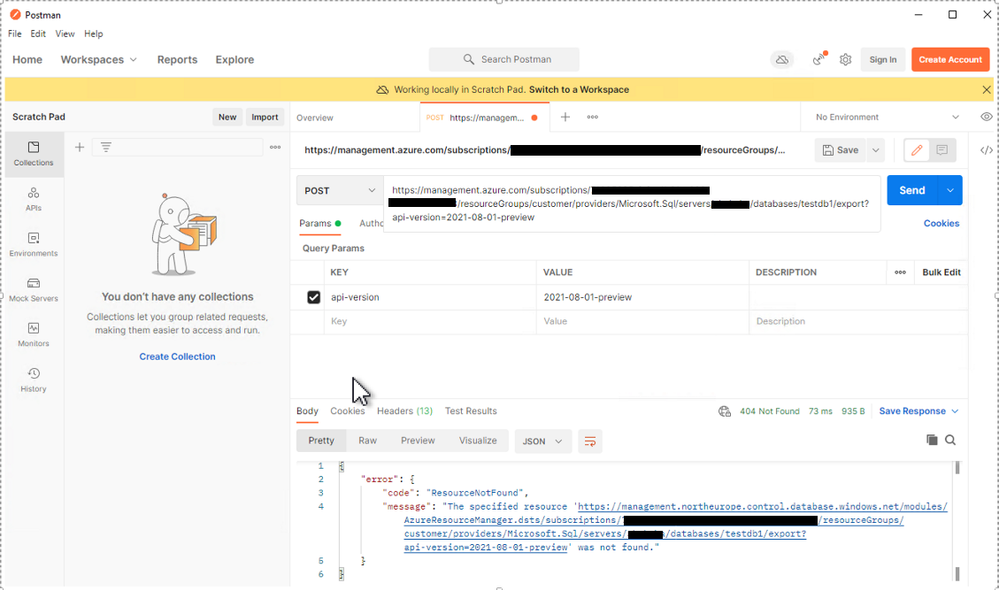
Task: Select the Visualize response view
Action: click(x=478, y=441)
